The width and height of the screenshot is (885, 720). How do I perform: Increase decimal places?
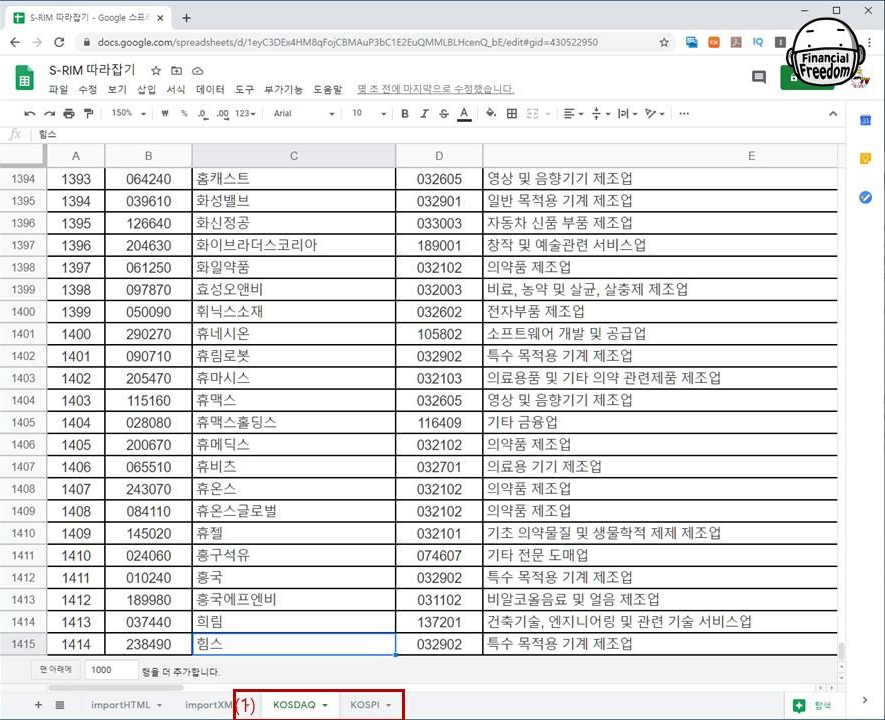click(x=223, y=113)
